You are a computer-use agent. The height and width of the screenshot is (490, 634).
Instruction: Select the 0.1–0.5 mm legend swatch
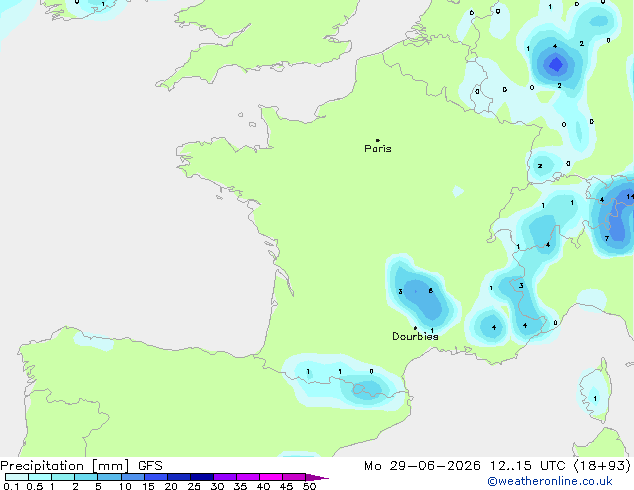17,477
